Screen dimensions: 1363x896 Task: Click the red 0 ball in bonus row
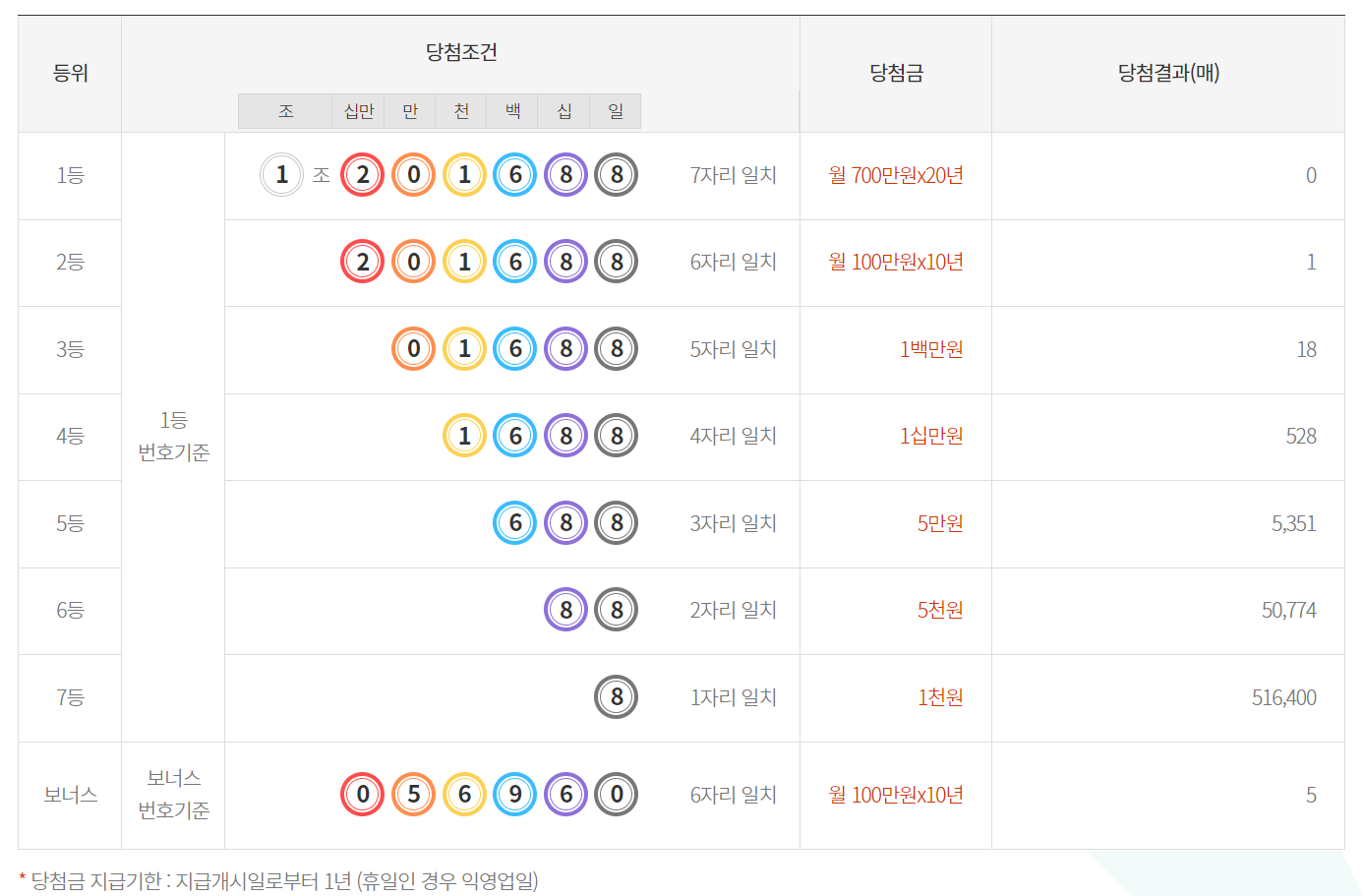point(362,795)
